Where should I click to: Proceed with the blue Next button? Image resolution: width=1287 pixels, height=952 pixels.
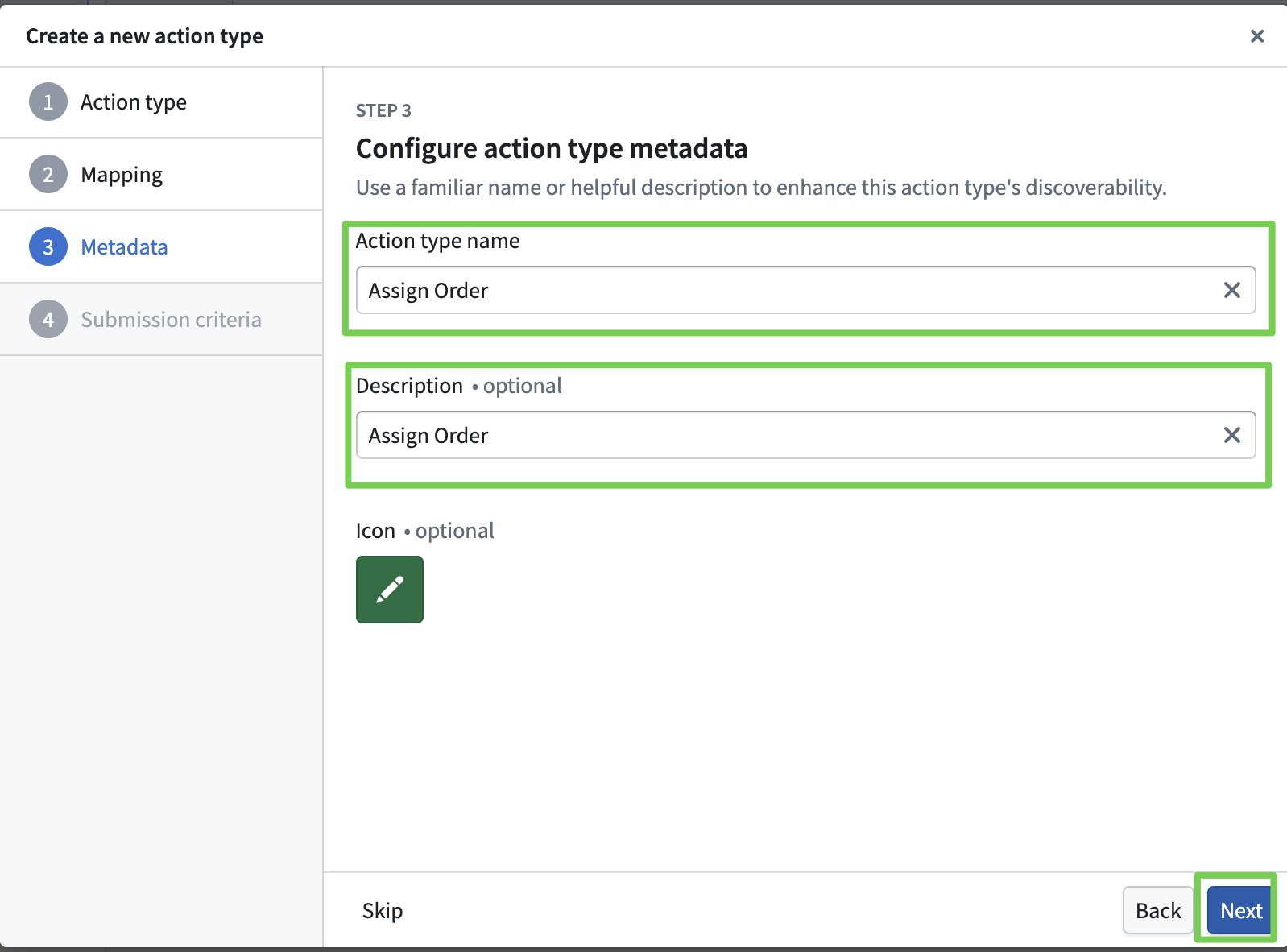pyautogui.click(x=1240, y=911)
